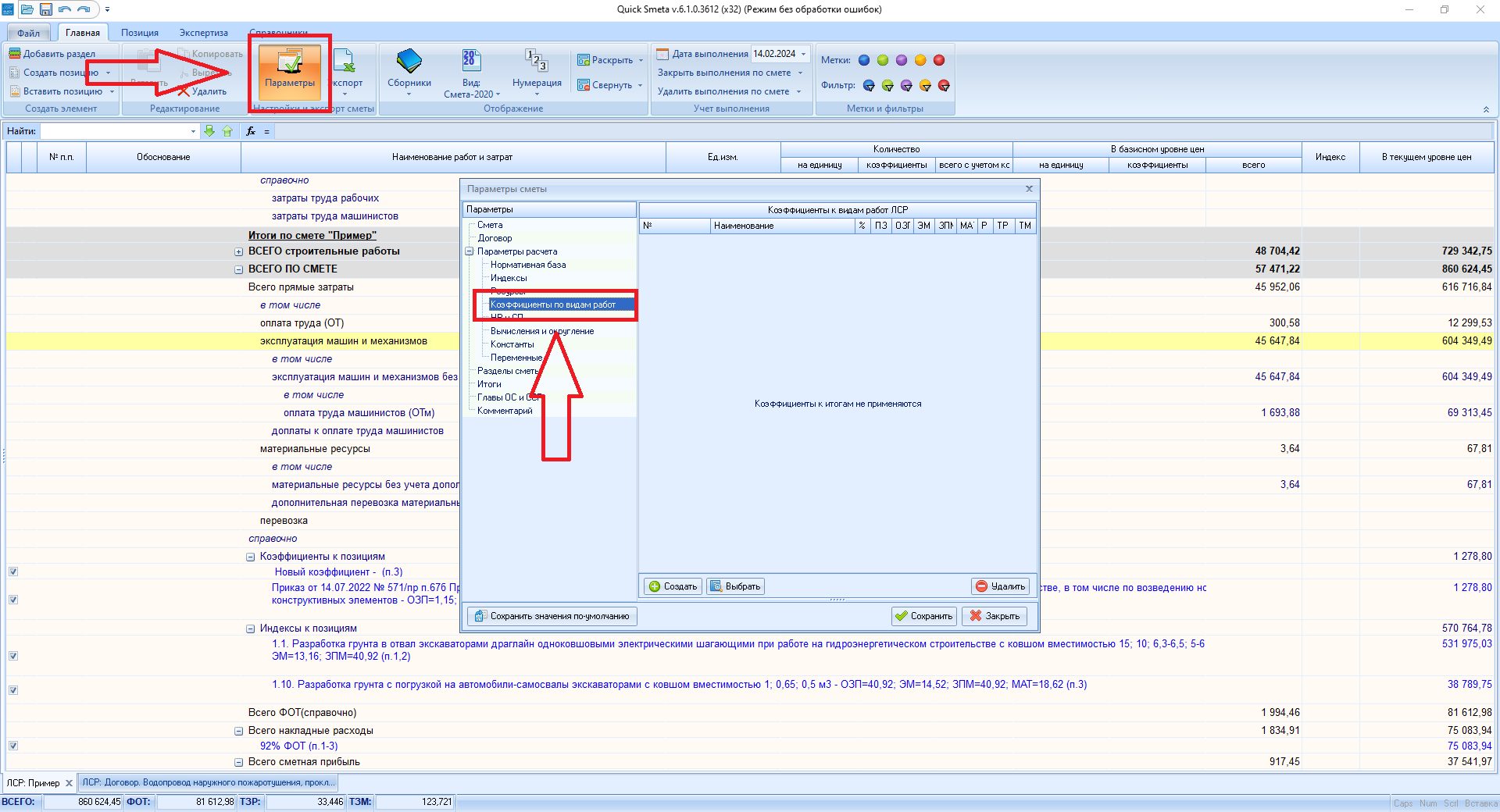This screenshot has height=812, width=1500.
Task: Collapse the ribbon with double chevron
Action: tap(1486, 109)
